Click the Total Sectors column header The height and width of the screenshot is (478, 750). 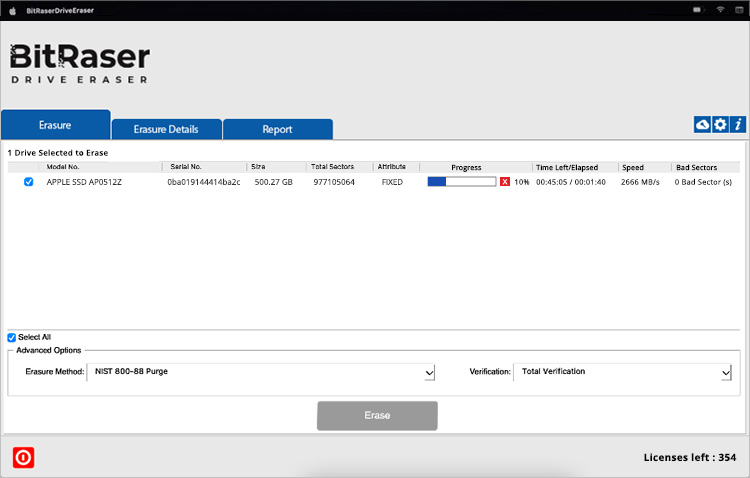click(x=332, y=167)
